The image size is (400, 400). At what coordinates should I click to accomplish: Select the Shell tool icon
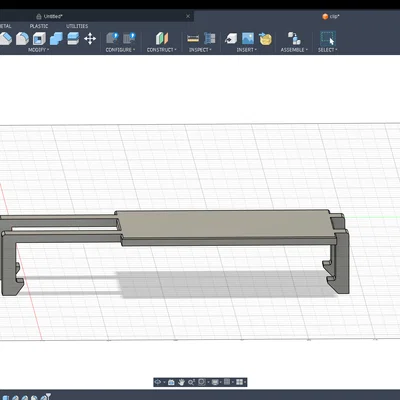[39, 39]
